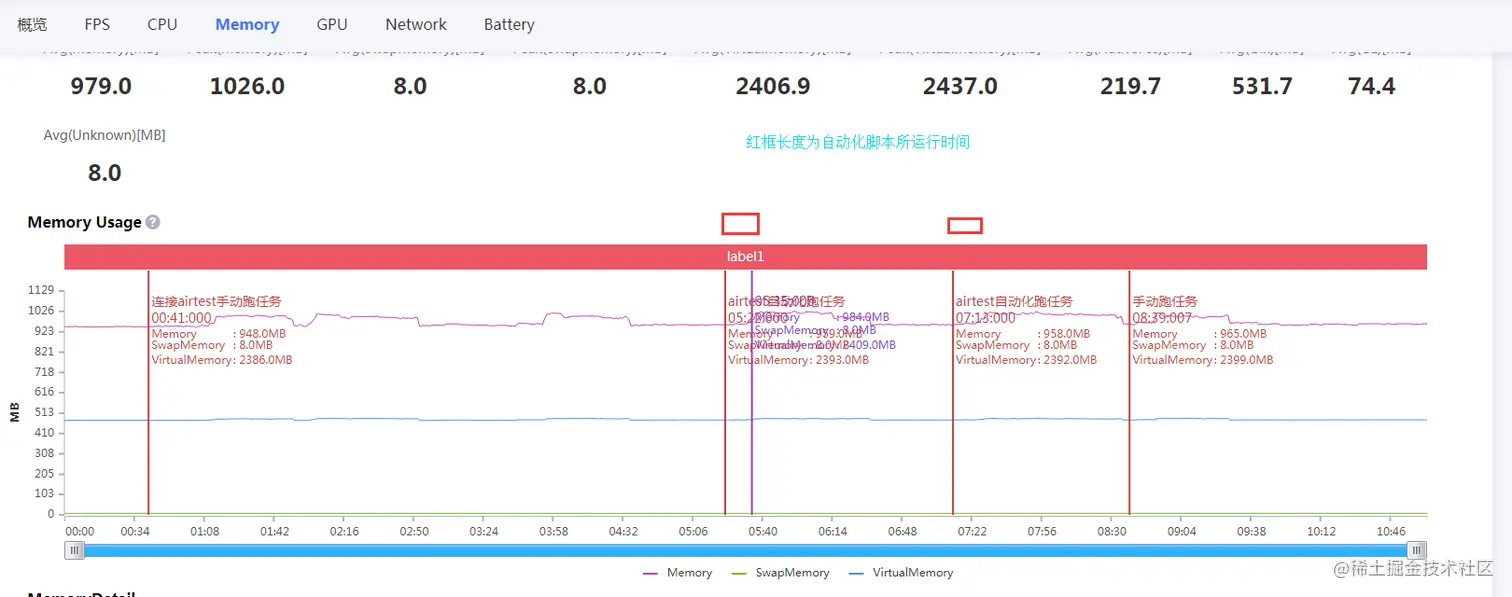Click the 连接airtest手动跑任务 marker label
Screen dimensions: 1512x597
point(217,301)
